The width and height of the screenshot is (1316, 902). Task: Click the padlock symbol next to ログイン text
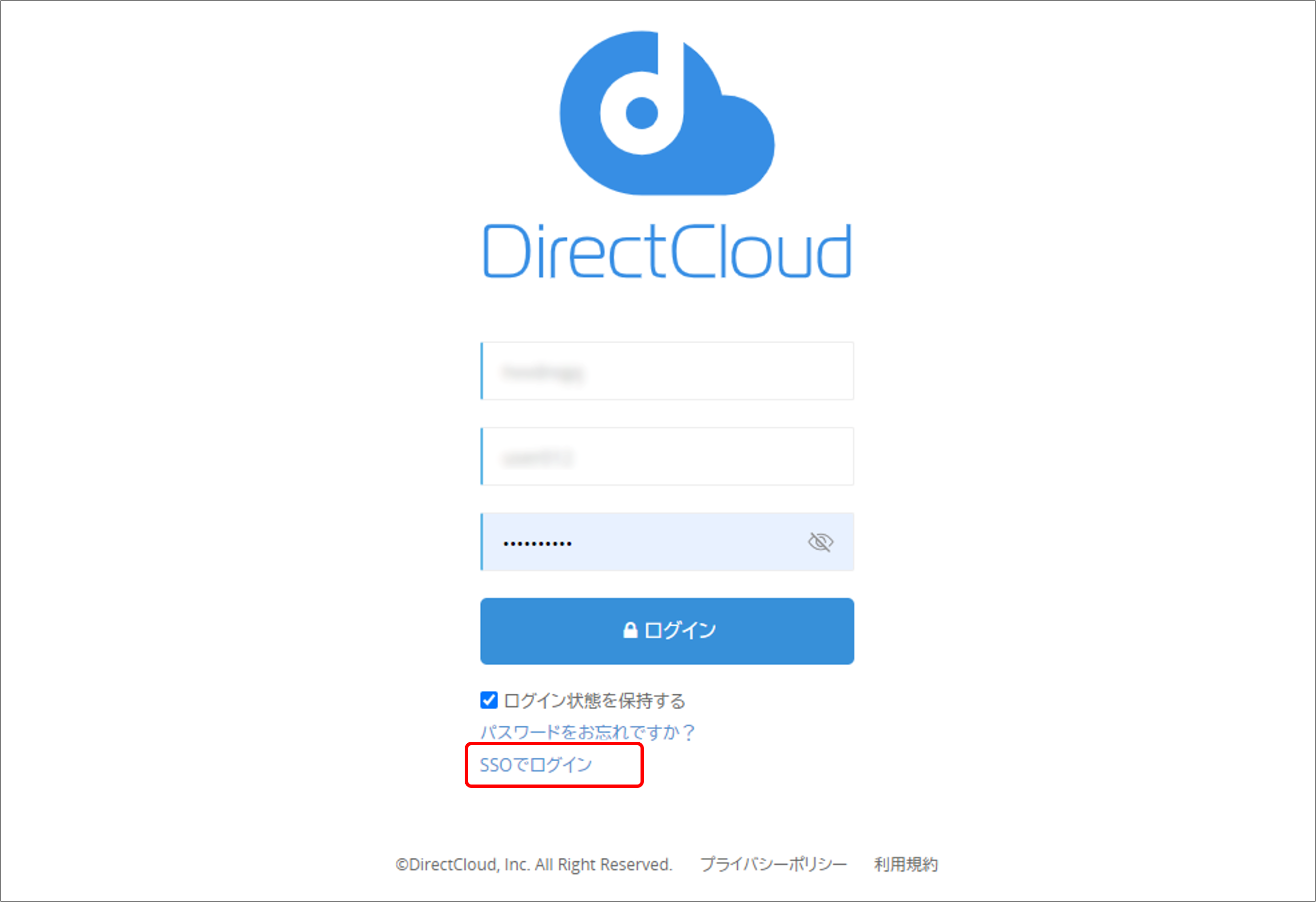click(x=630, y=630)
